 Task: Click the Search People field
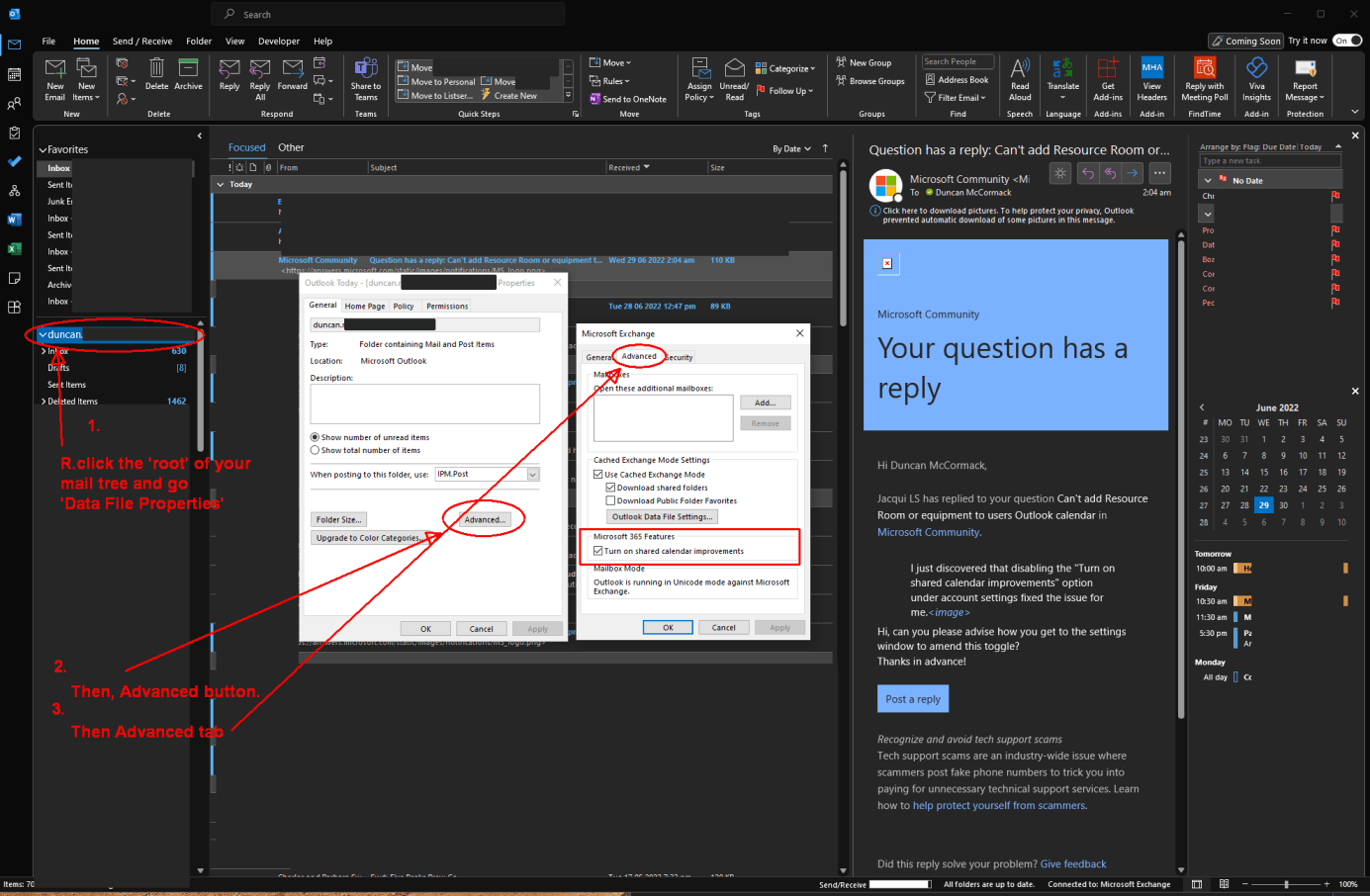pos(959,61)
